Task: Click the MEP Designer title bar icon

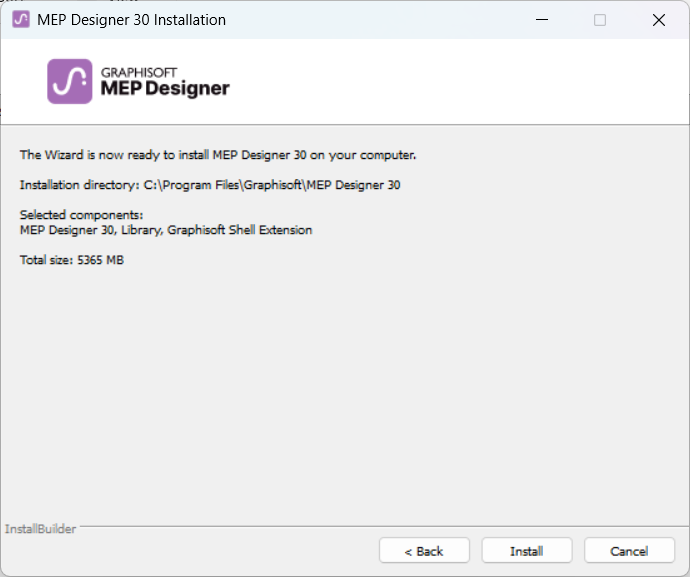Action: (21, 20)
